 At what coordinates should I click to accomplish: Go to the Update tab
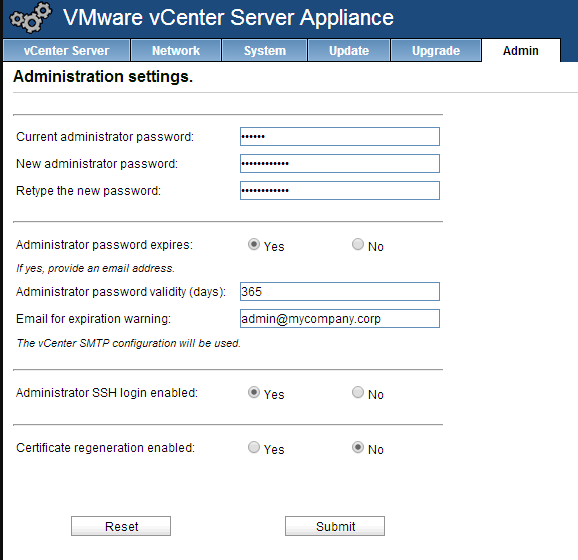[349, 51]
